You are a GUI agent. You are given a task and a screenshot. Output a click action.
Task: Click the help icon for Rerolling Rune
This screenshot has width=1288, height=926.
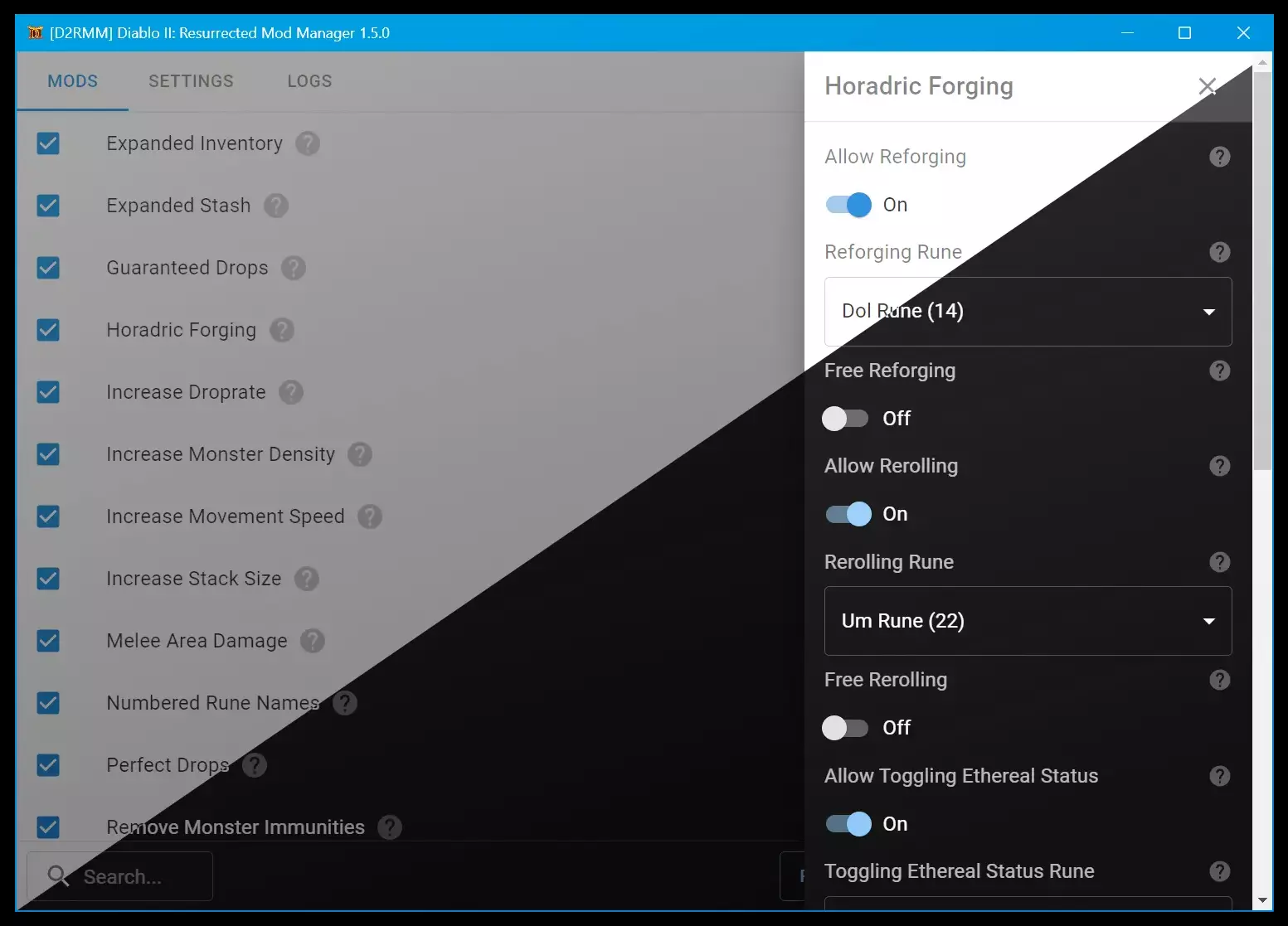1220,562
